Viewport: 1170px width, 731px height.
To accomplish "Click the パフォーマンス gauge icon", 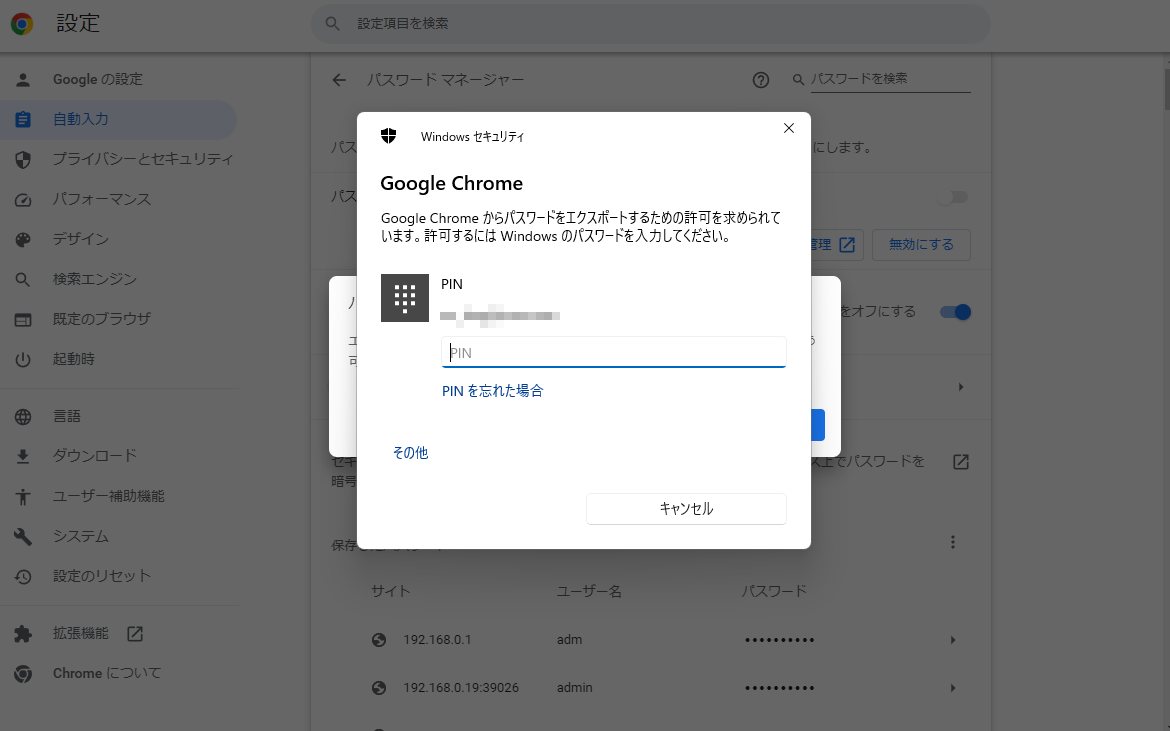I will pyautogui.click(x=23, y=200).
